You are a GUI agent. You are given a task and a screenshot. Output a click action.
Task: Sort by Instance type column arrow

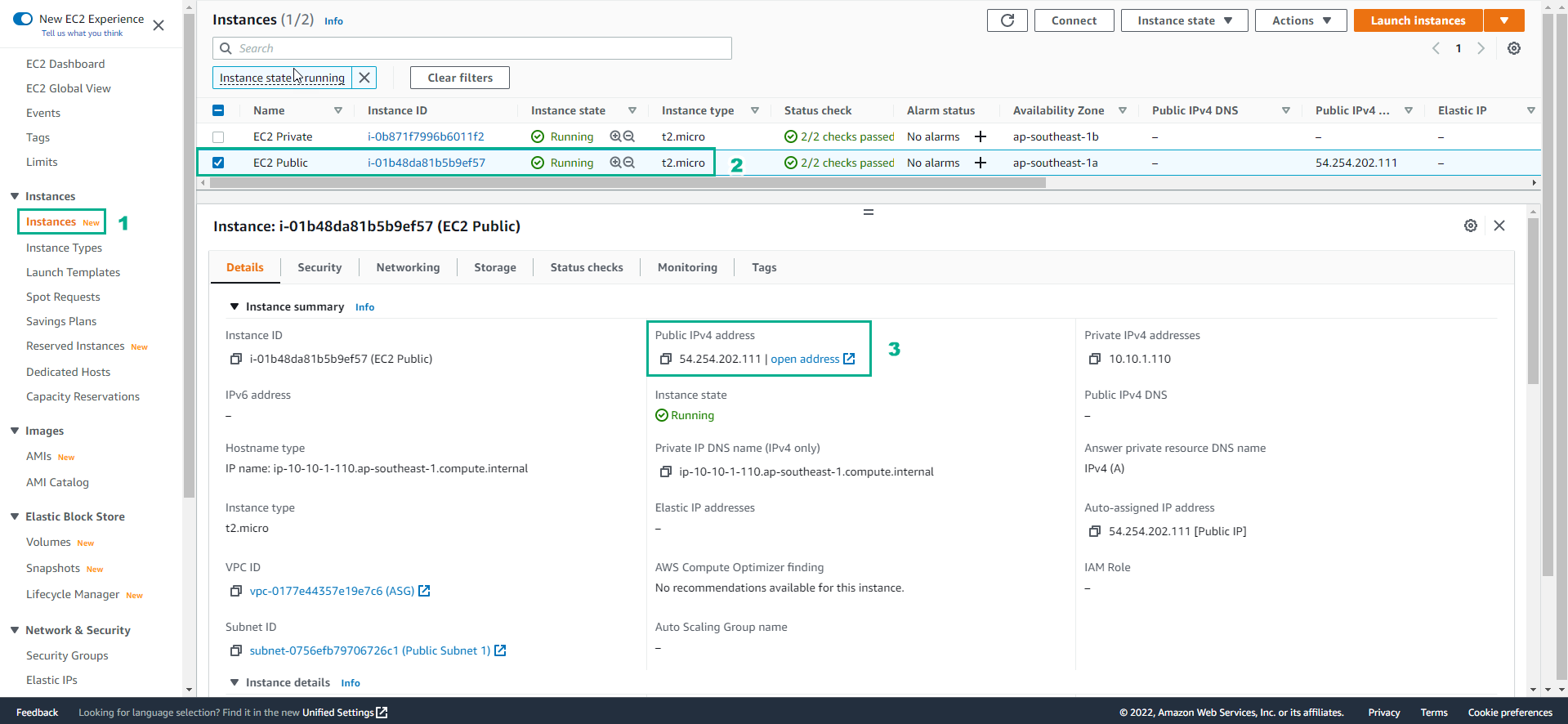point(755,110)
